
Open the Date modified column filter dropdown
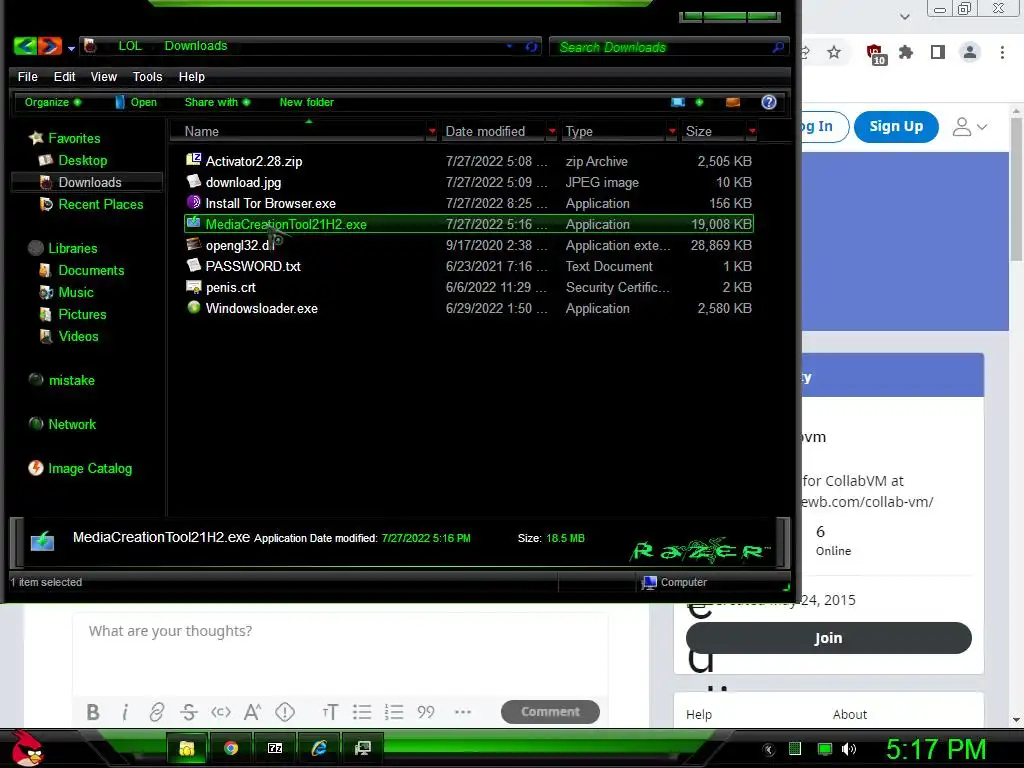(552, 131)
